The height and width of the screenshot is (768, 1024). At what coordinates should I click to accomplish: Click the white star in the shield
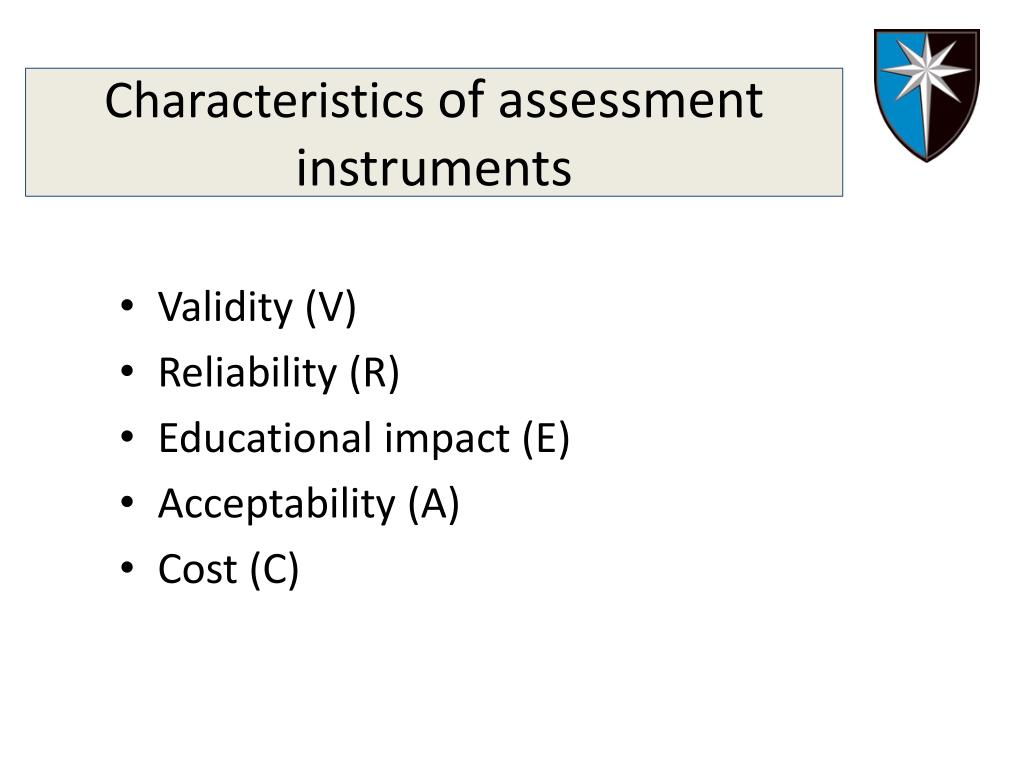point(927,69)
